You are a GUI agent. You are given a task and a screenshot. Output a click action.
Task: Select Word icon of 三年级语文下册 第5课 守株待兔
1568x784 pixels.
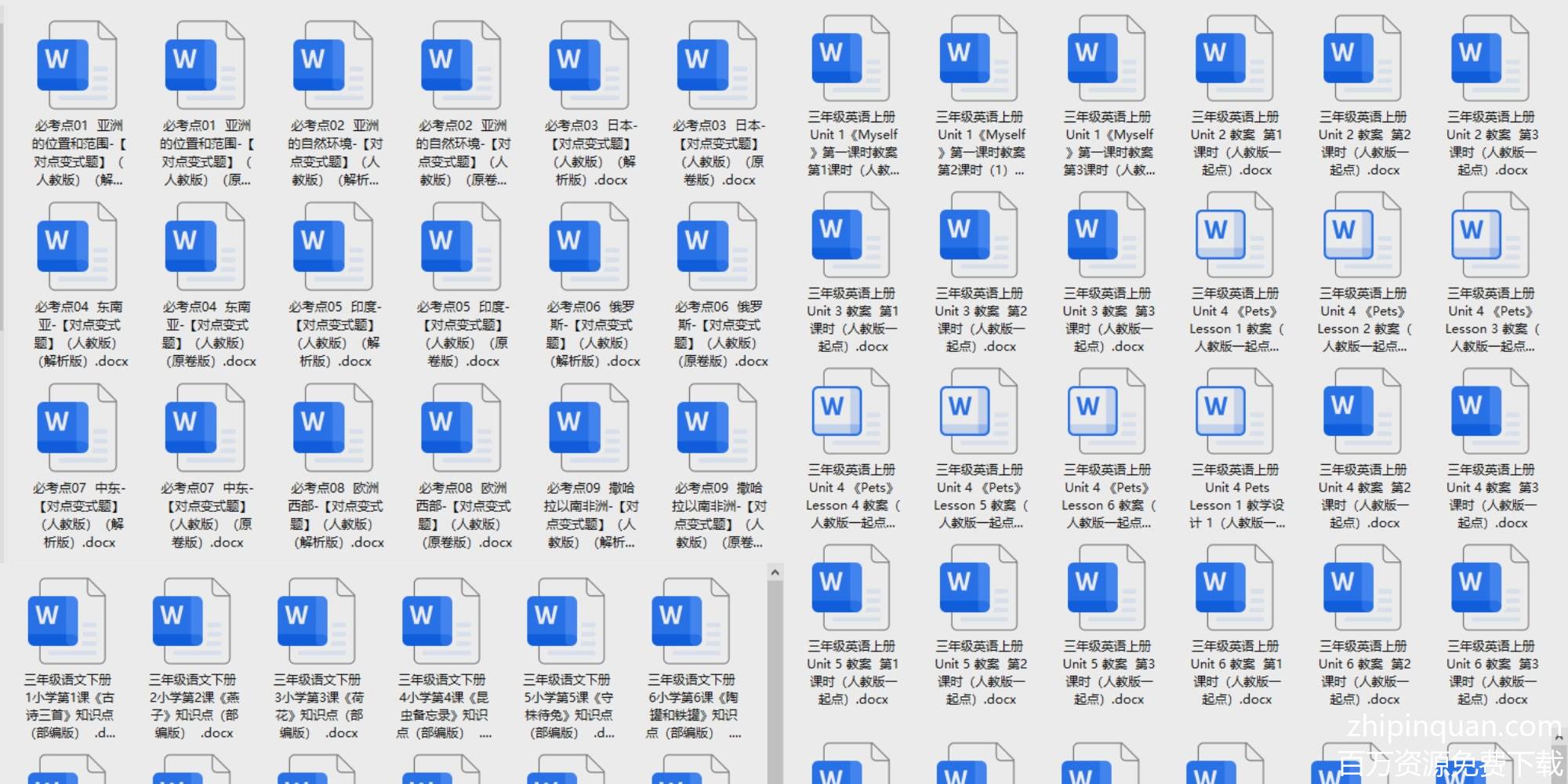coord(566,622)
